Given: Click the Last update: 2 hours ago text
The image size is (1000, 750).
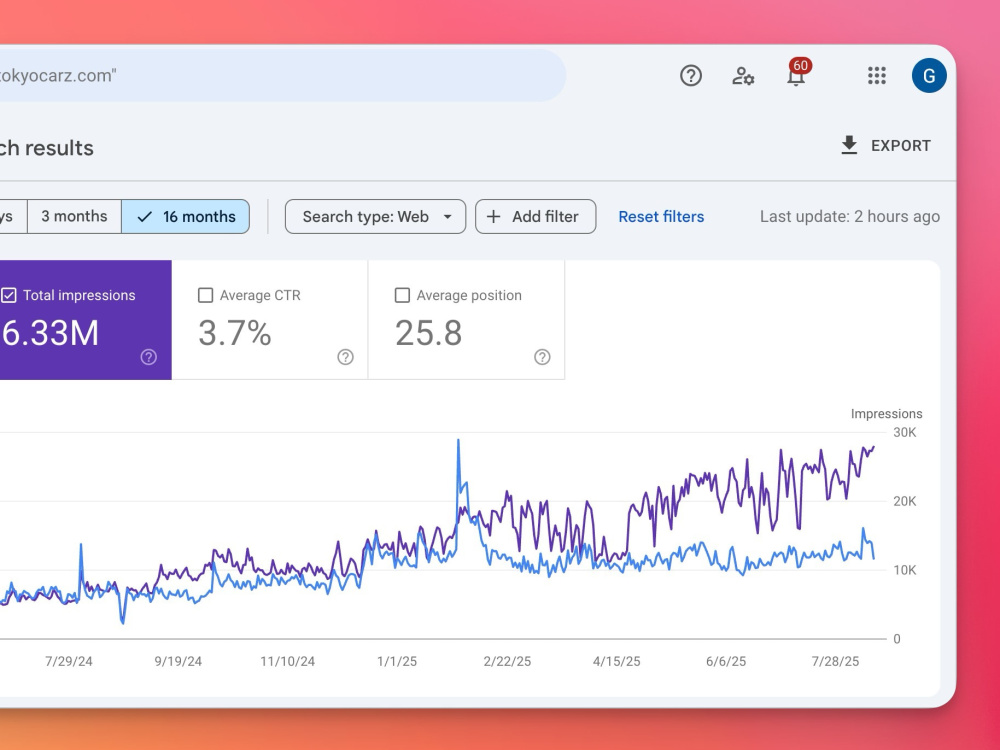Looking at the screenshot, I should (849, 217).
